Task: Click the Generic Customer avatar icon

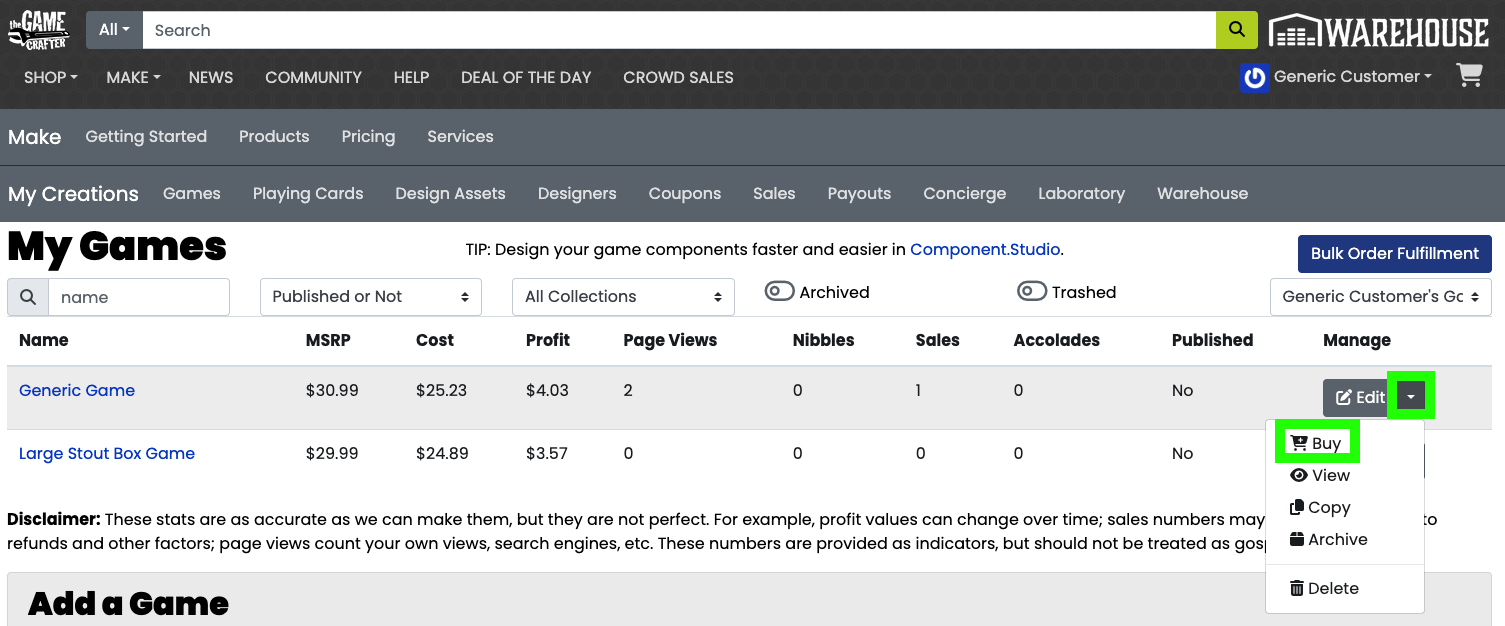Action: pyautogui.click(x=1253, y=77)
